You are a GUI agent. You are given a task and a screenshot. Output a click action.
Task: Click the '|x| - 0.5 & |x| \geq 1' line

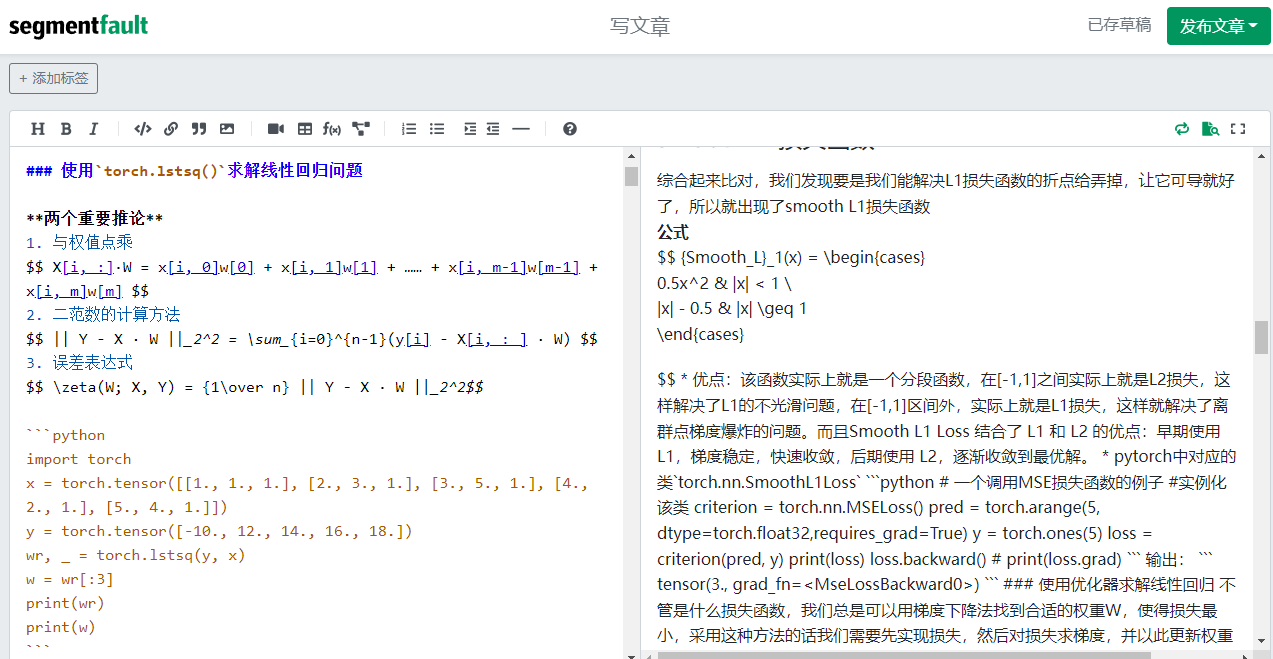pyautogui.click(x=732, y=308)
